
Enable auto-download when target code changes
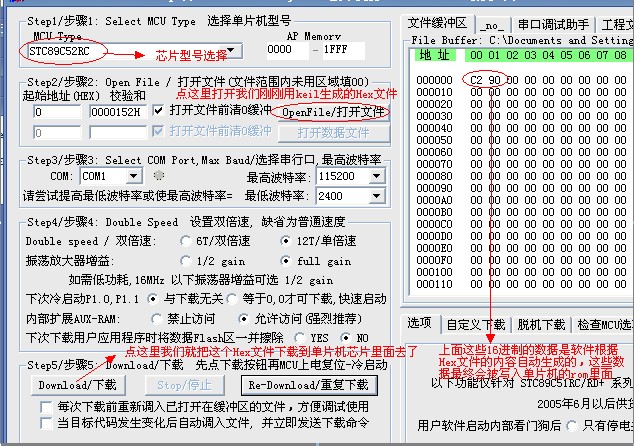(45, 424)
